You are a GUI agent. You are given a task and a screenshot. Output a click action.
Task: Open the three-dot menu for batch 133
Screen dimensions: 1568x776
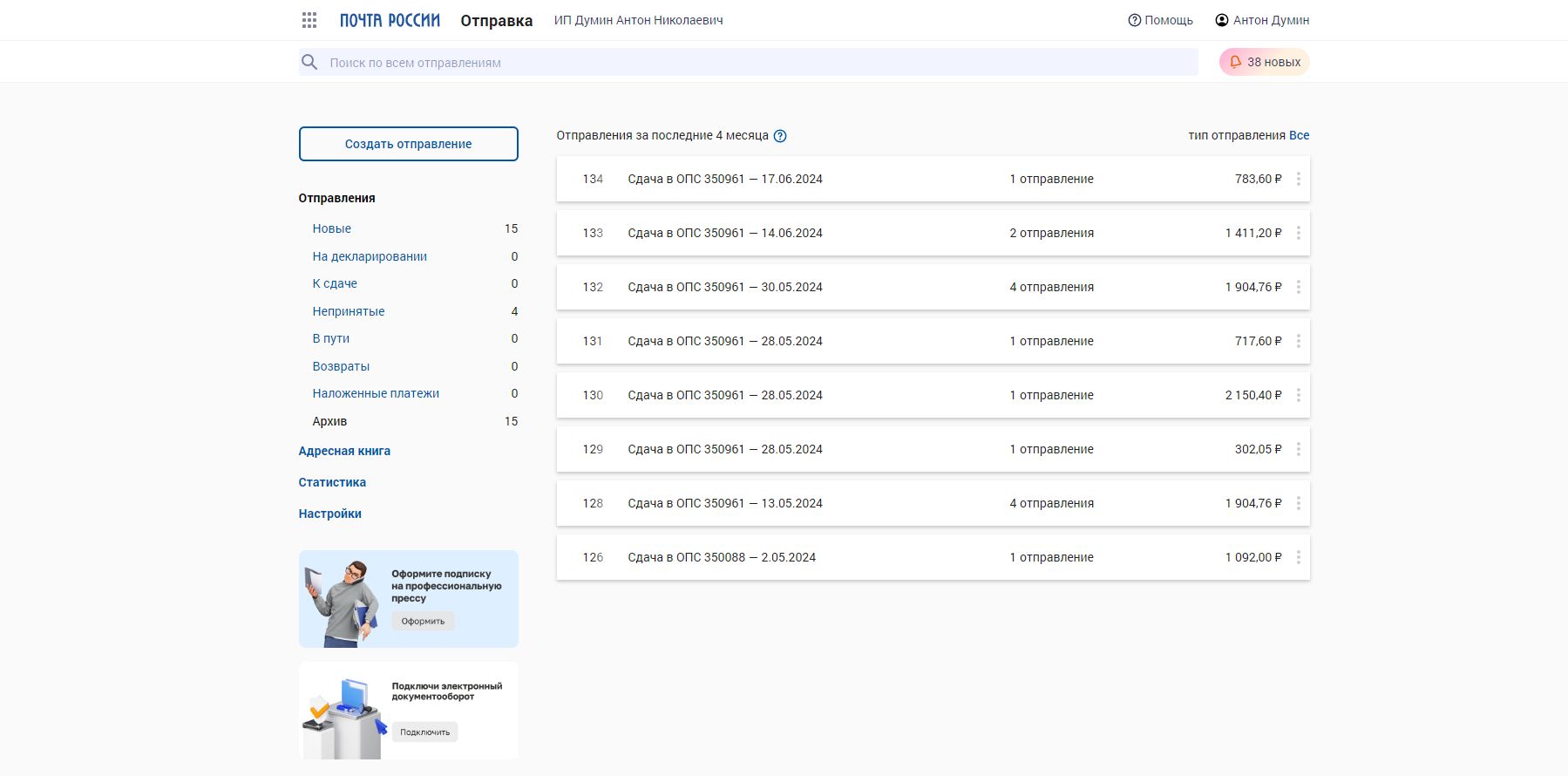coord(1298,233)
